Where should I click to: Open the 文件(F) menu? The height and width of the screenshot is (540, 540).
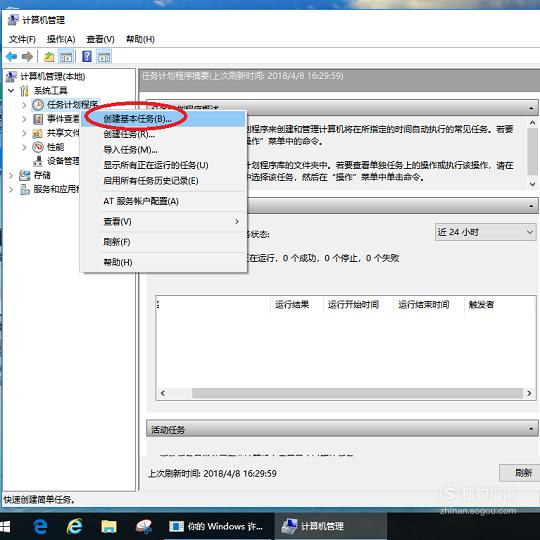pos(22,39)
